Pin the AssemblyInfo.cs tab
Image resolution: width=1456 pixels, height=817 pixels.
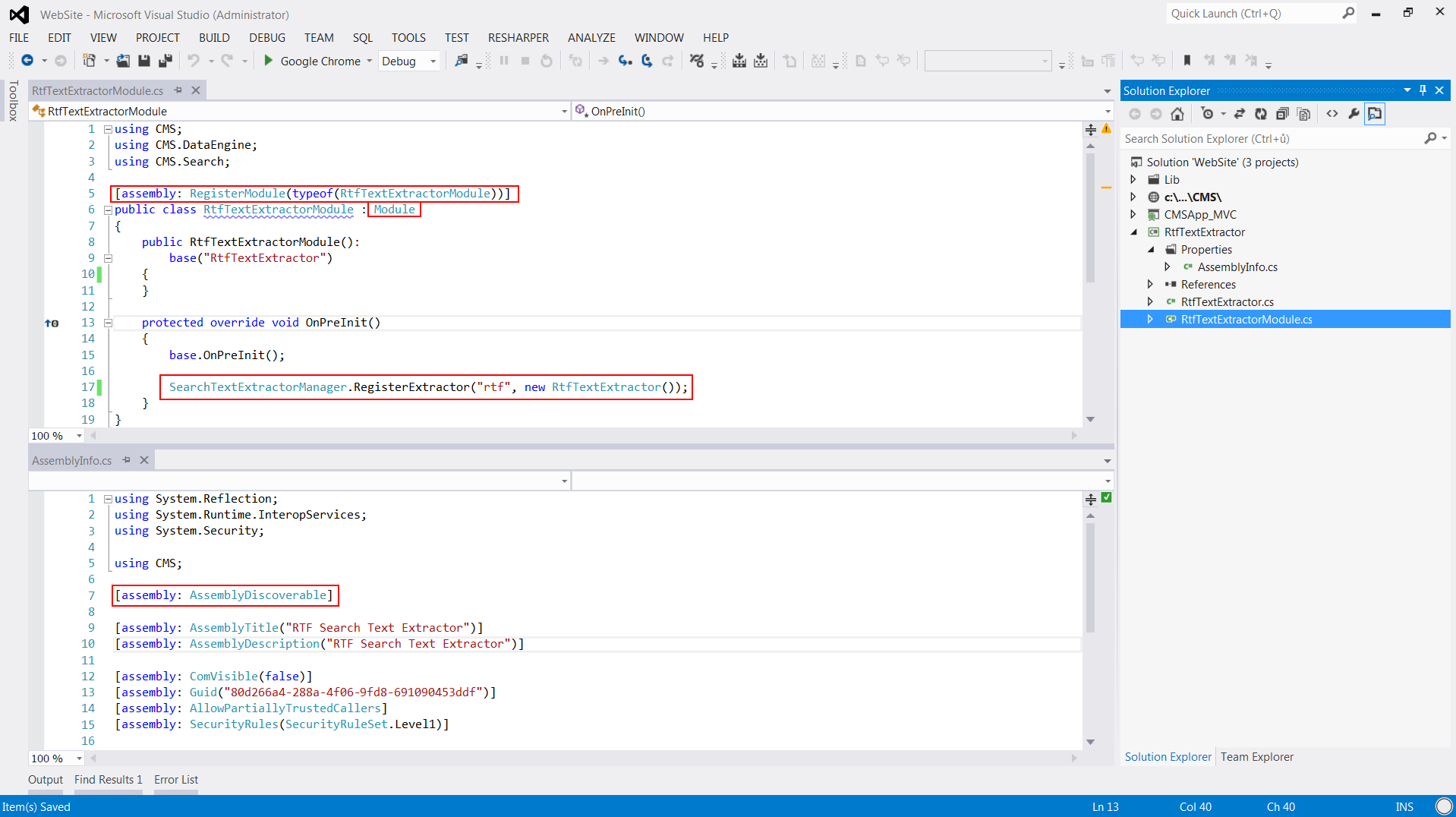point(127,460)
